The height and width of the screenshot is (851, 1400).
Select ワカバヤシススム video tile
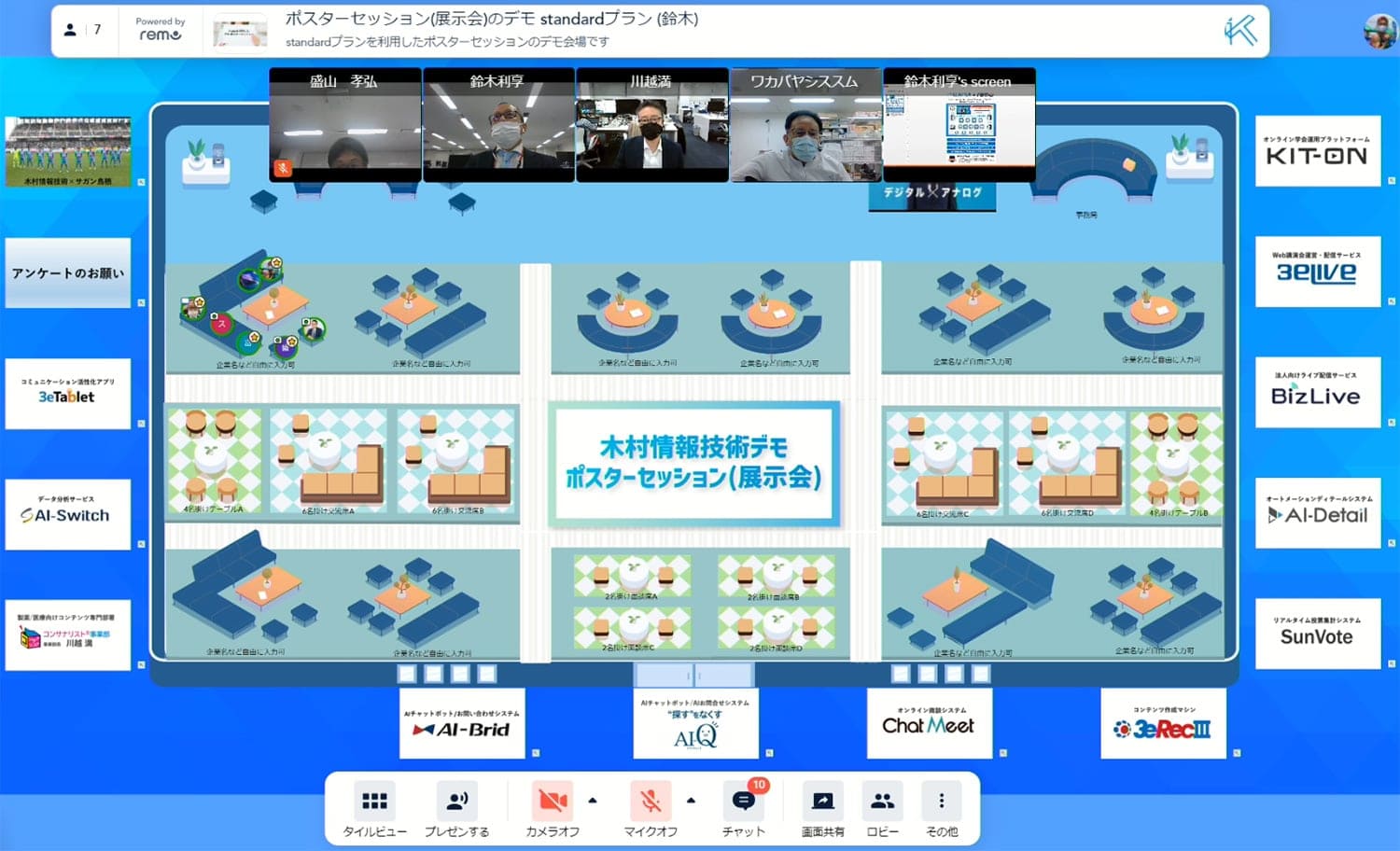pos(805,125)
